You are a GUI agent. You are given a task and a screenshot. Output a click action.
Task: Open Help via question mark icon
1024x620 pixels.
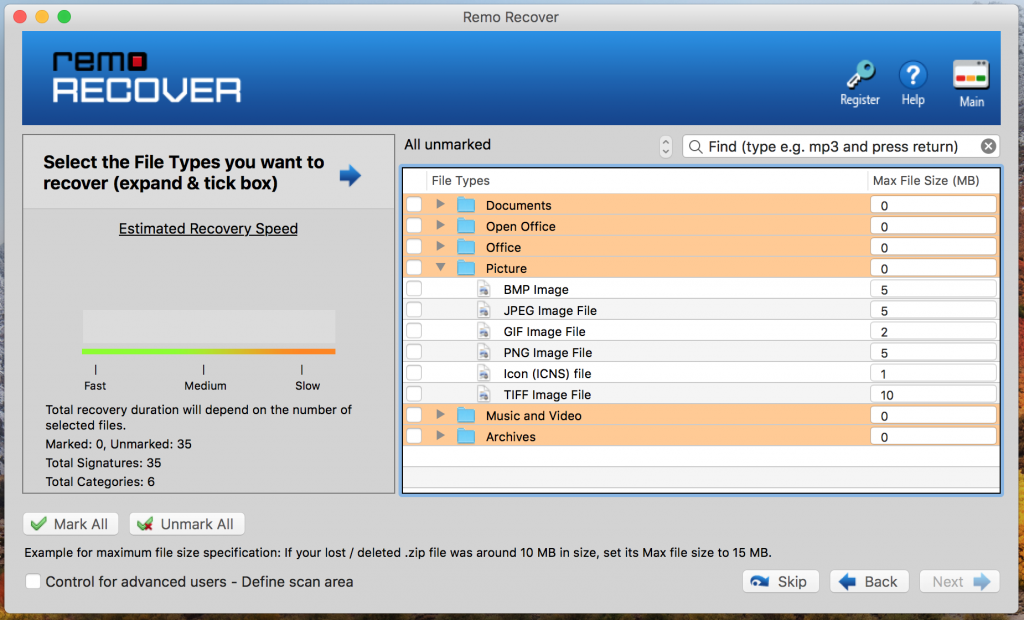pyautogui.click(x=912, y=75)
